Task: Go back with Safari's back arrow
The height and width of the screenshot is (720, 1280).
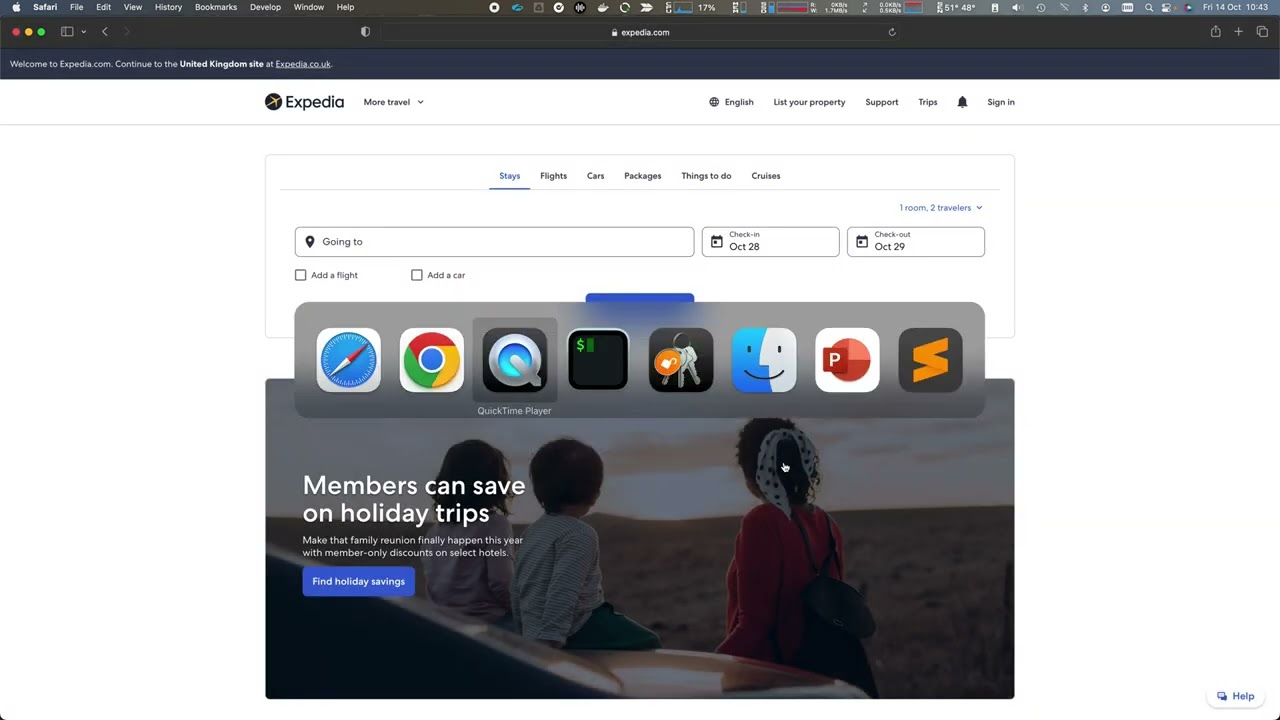Action: (105, 32)
